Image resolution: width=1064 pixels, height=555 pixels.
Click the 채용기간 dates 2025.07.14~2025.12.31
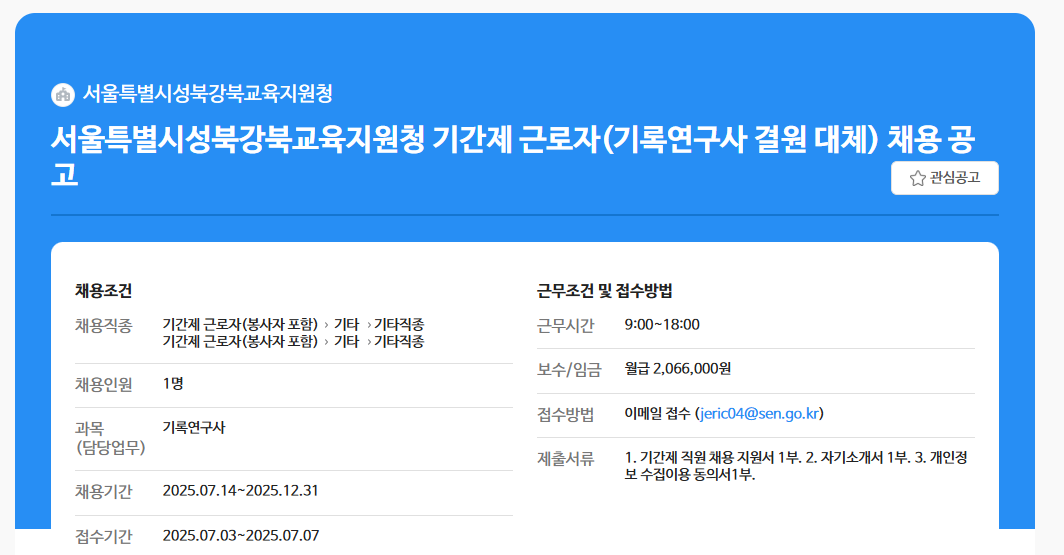click(240, 491)
